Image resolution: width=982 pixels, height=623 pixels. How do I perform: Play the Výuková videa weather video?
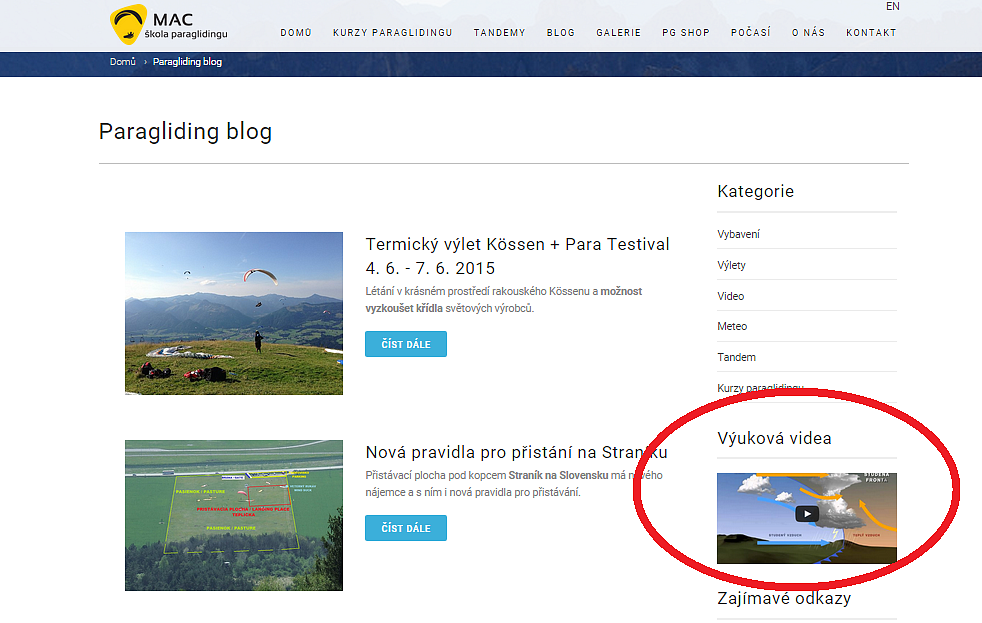pos(807,514)
